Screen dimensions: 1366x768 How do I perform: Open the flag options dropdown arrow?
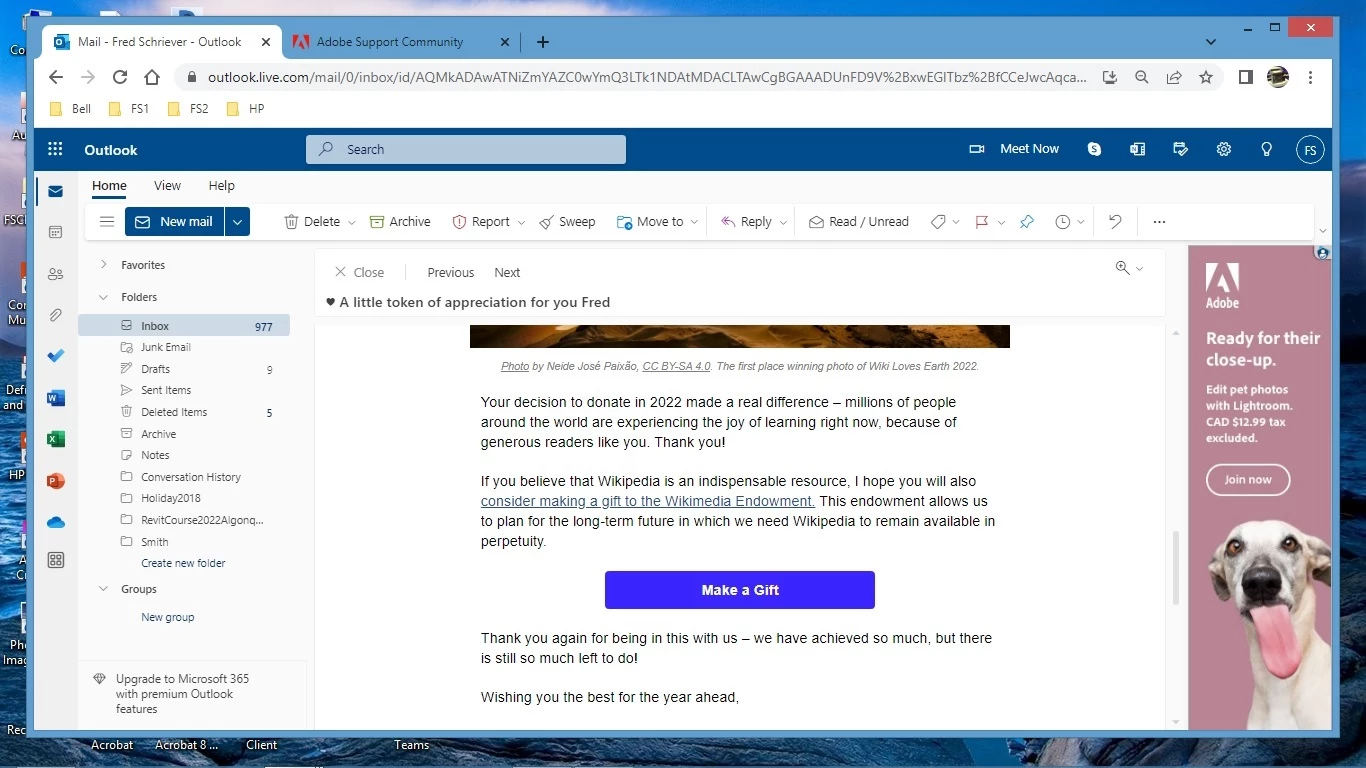click(x=1001, y=222)
